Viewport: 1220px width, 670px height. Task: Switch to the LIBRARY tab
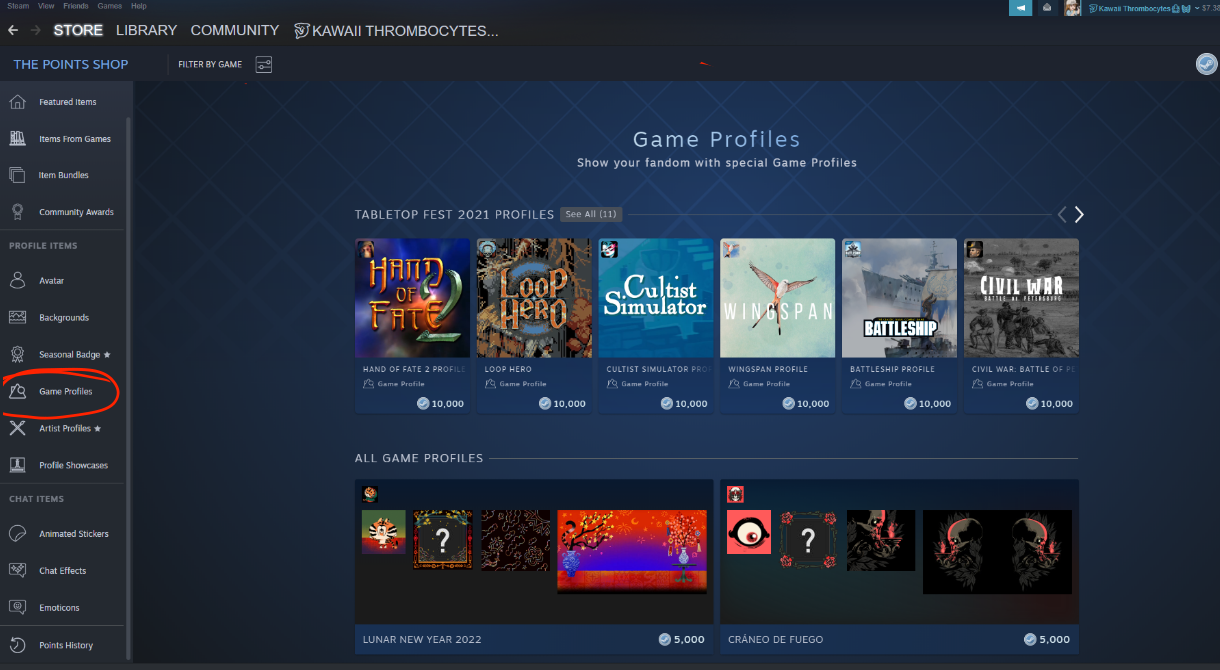coord(146,30)
